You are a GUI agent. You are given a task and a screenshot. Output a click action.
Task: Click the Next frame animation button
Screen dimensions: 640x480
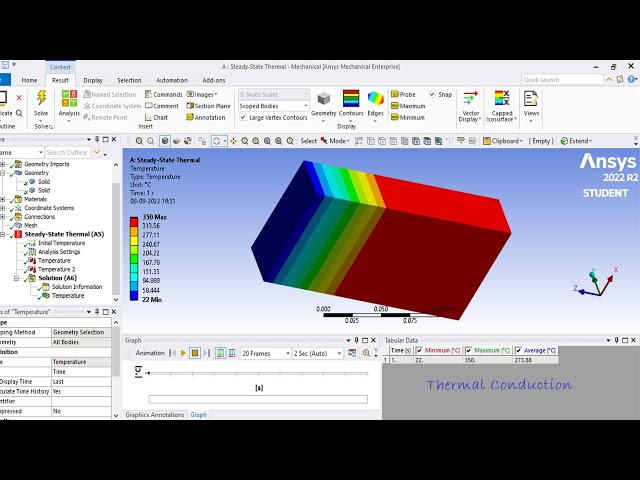tap(207, 353)
